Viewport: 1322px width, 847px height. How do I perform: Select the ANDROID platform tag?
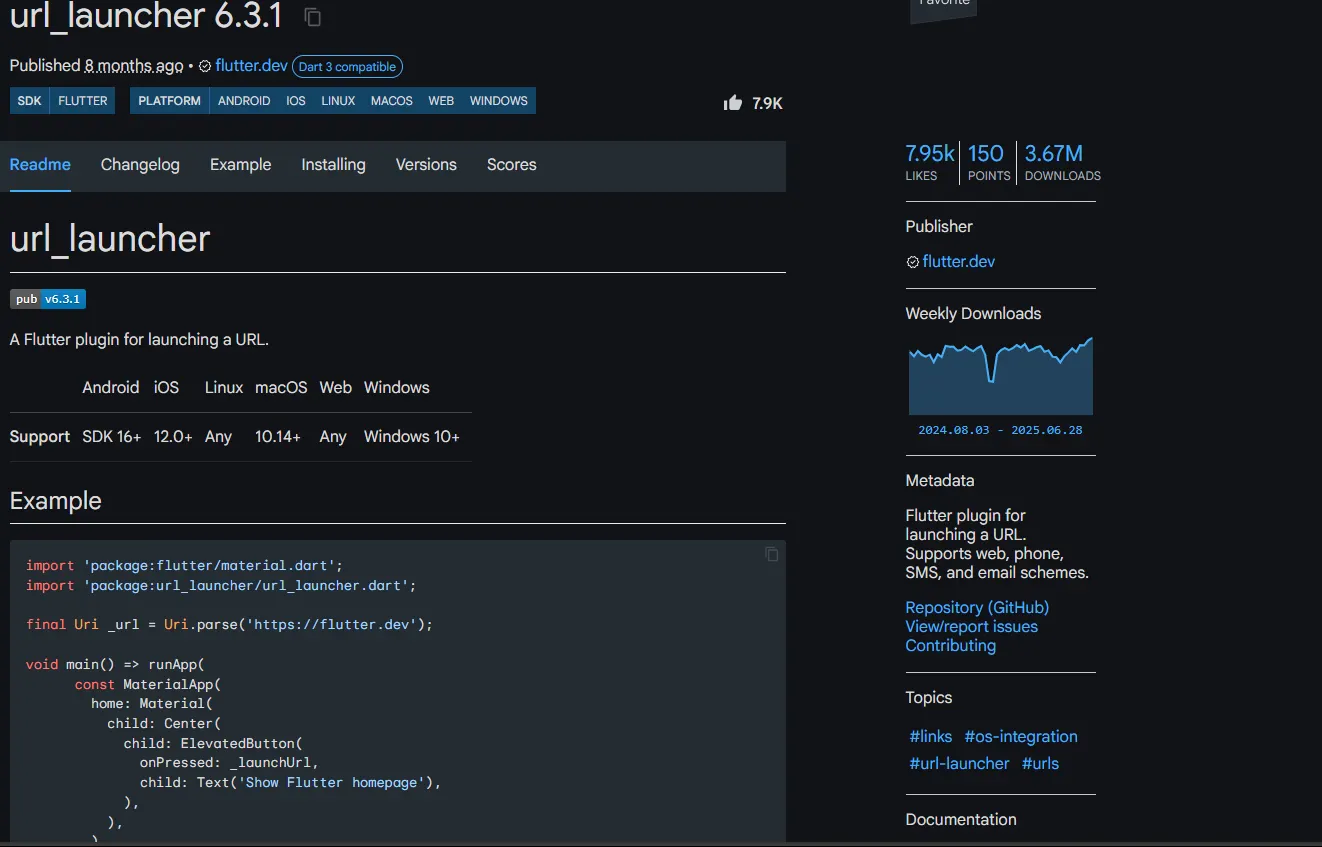click(244, 101)
